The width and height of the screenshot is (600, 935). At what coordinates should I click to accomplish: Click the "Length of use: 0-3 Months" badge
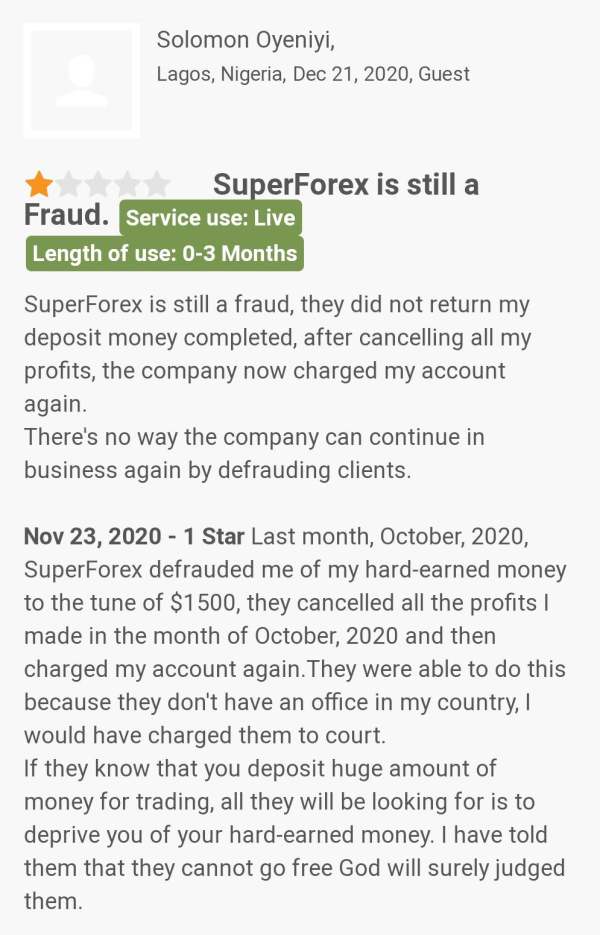click(x=164, y=253)
